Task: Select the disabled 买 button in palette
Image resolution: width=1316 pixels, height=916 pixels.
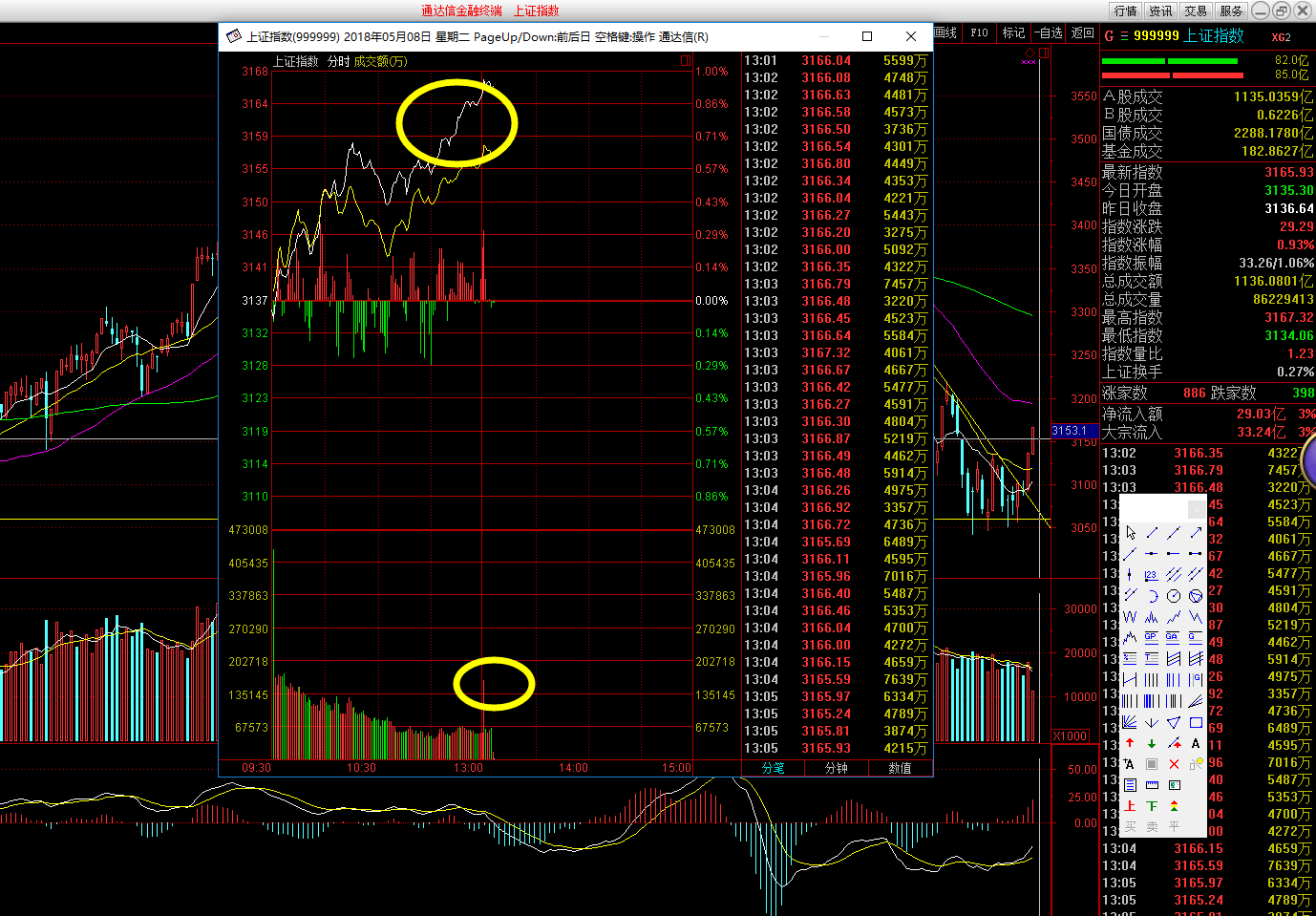Action: pyautogui.click(x=1131, y=827)
